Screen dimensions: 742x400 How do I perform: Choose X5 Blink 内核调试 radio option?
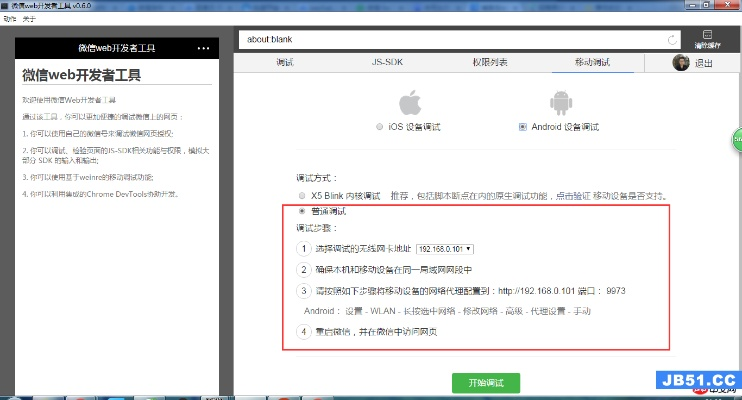pyautogui.click(x=303, y=195)
